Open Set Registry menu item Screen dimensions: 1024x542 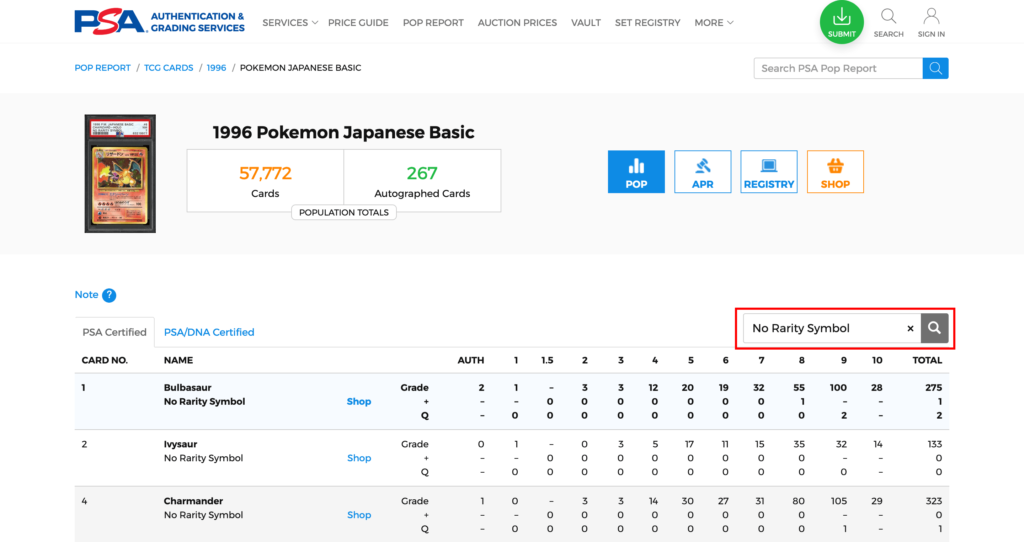pyautogui.click(x=647, y=22)
